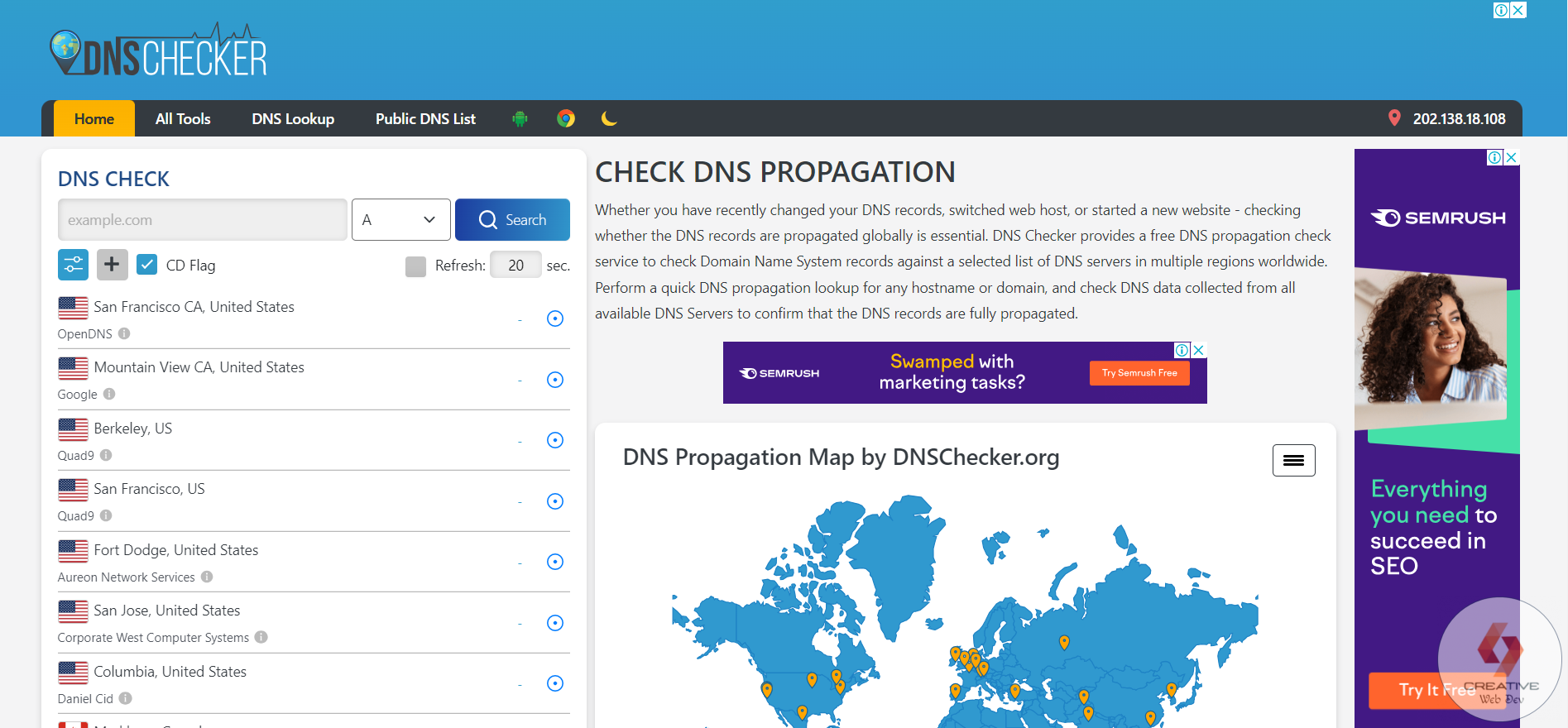Recheck the Berkeley Quad9 server
Image resolution: width=1568 pixels, height=728 pixels.
(x=555, y=440)
